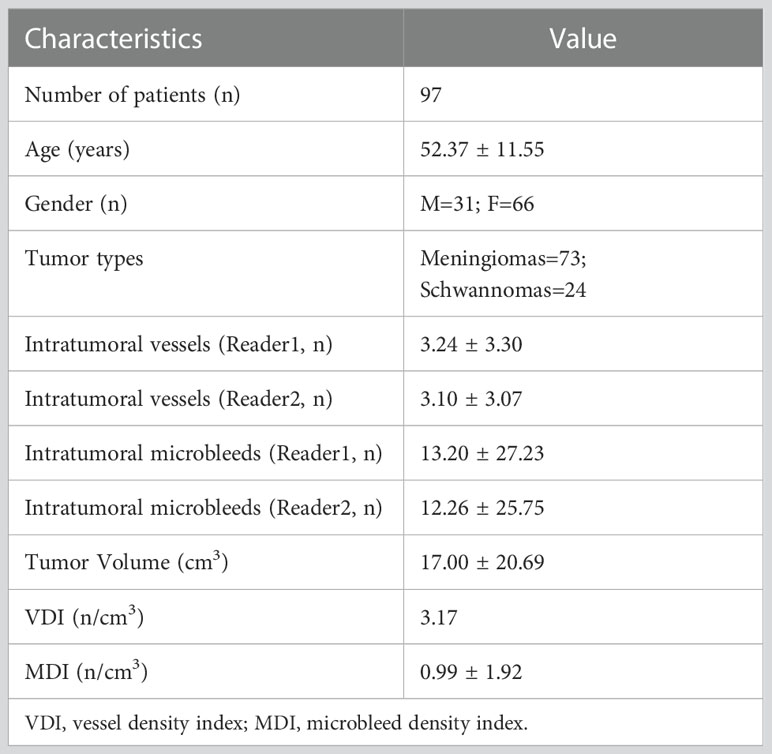Select the Tumor Volume label

[127, 561]
